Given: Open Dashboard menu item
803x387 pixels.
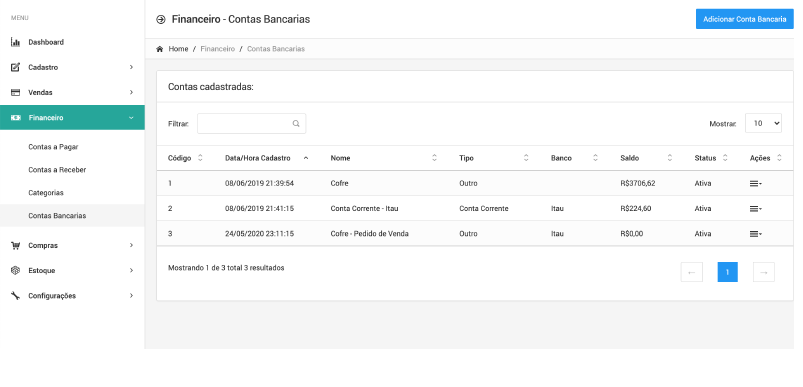Looking at the screenshot, I should coord(72,42).
